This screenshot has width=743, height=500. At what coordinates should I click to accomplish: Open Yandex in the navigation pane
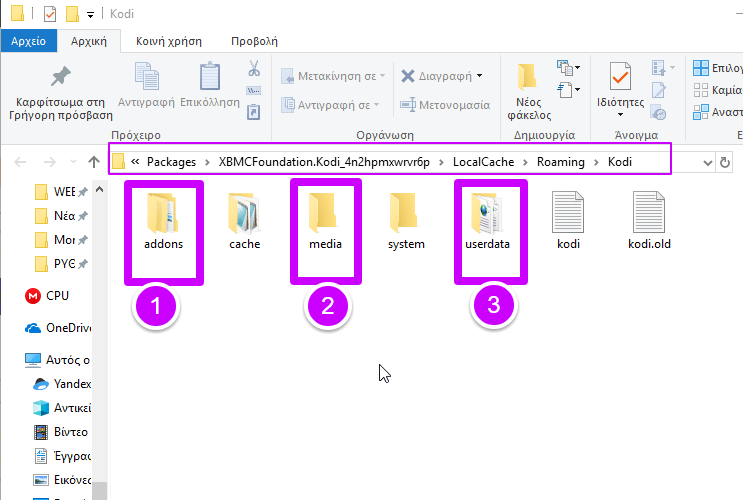(62, 384)
